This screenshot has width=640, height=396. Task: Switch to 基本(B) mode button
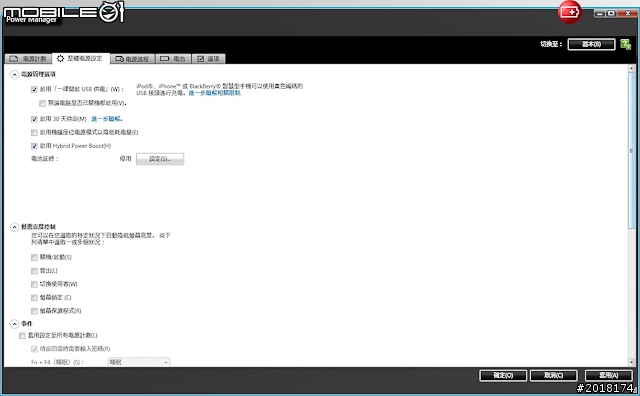click(591, 44)
